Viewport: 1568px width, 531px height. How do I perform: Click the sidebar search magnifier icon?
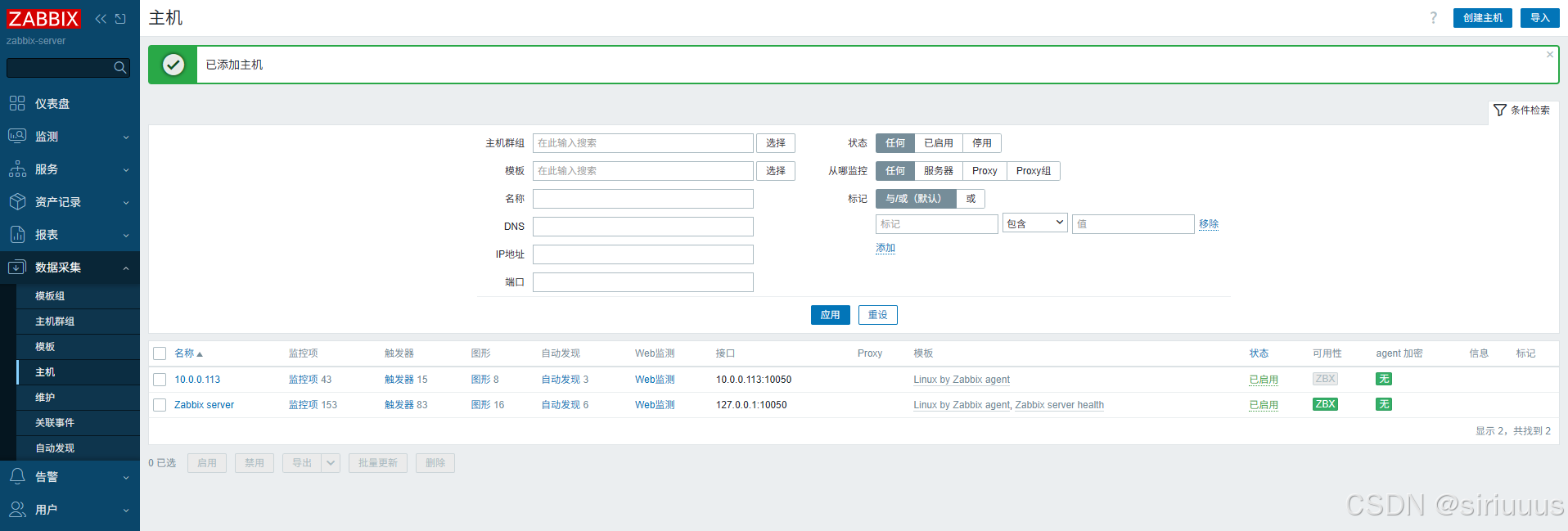(x=120, y=68)
